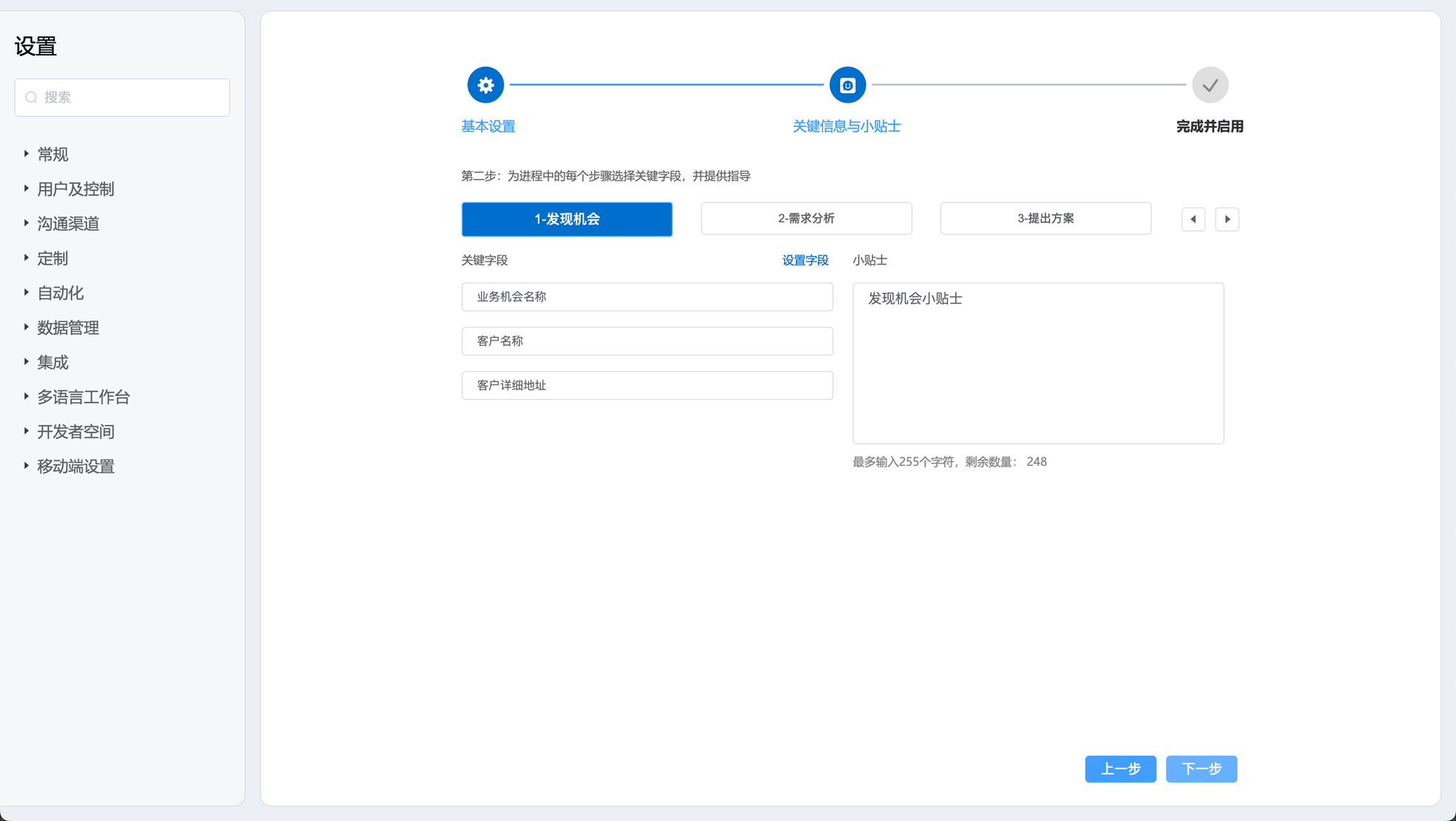Click the 客户详细地址 key field box
Image resolution: width=1456 pixels, height=821 pixels.
pyautogui.click(x=647, y=385)
